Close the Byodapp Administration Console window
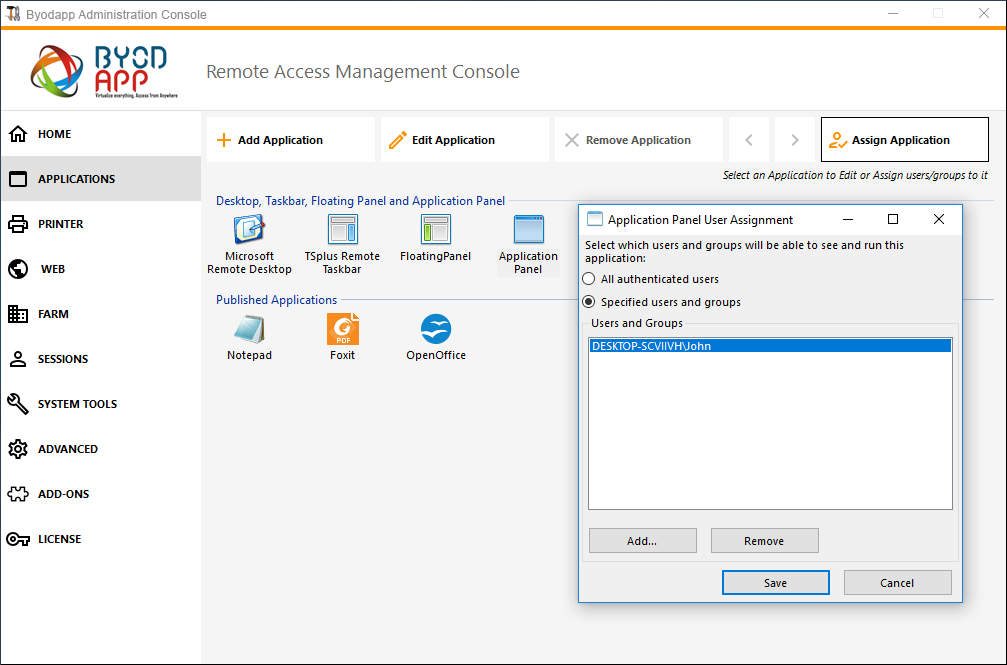The image size is (1007, 665). click(x=984, y=13)
